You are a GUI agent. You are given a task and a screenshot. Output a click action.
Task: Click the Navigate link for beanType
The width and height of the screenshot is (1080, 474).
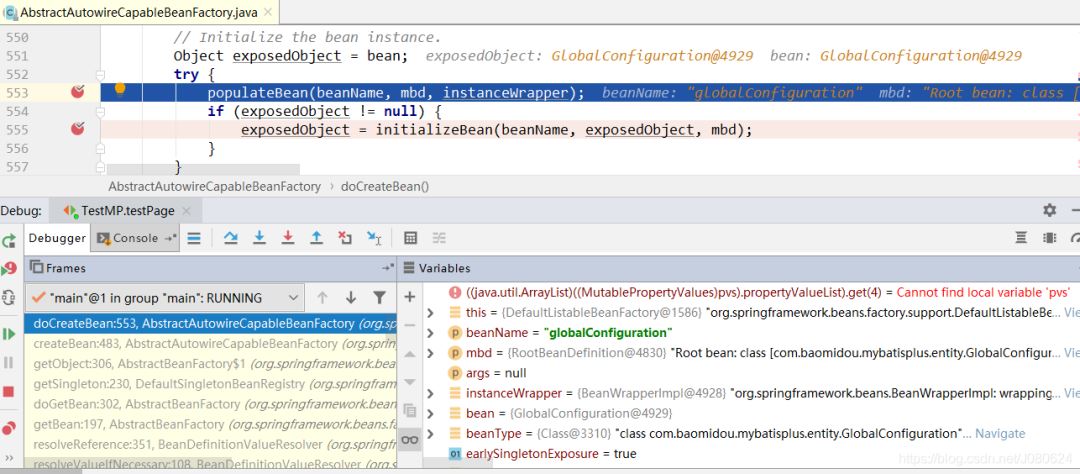click(999, 433)
